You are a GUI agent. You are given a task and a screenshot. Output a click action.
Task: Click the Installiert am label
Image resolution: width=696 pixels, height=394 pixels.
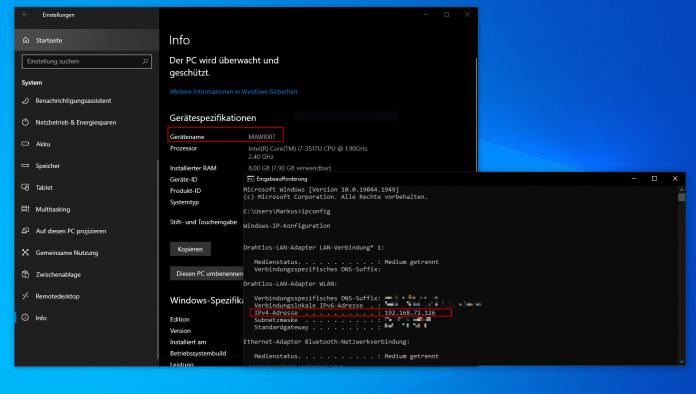click(188, 342)
